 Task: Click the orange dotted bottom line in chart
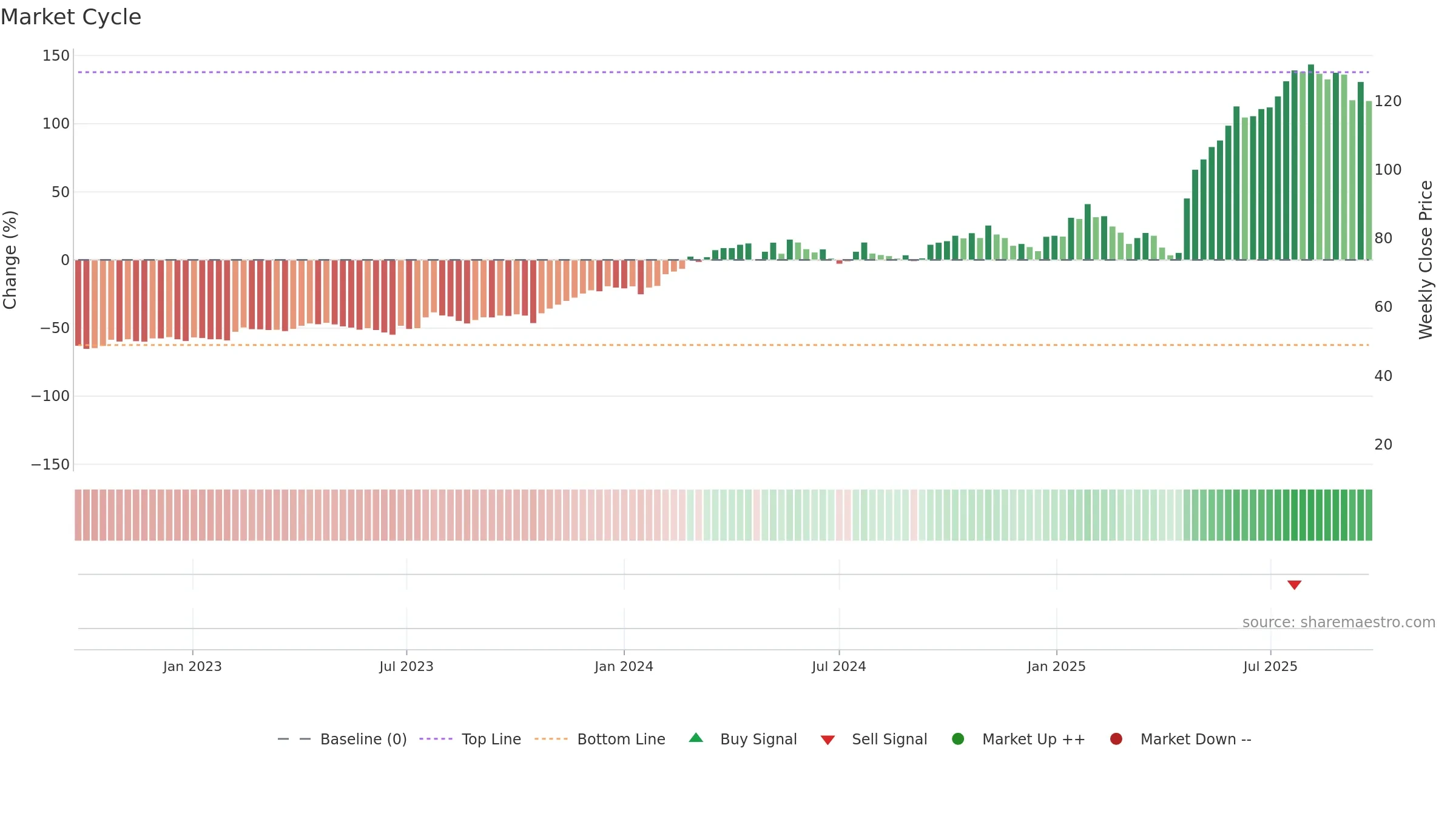(x=723, y=345)
